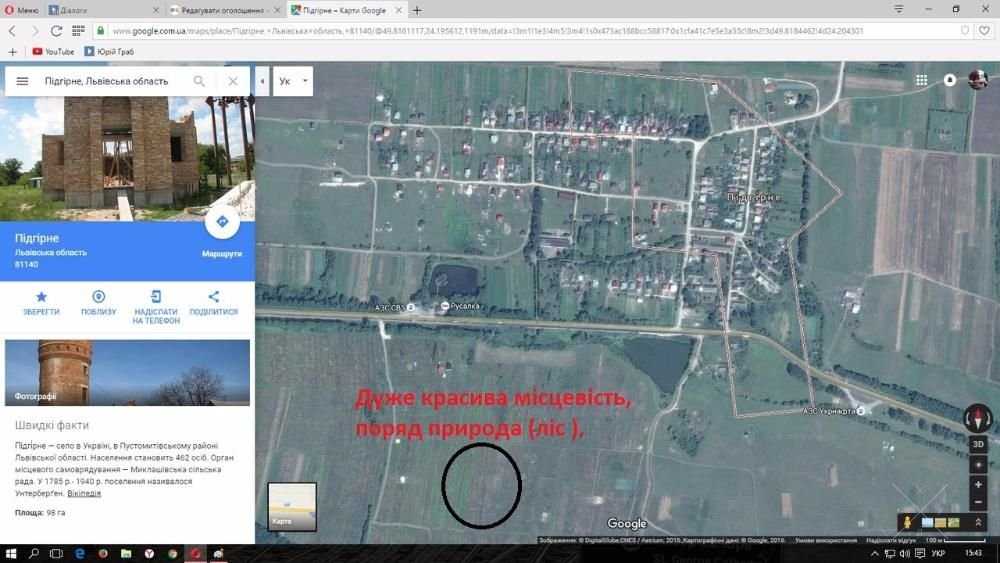Clear the Maps search box

tap(233, 81)
